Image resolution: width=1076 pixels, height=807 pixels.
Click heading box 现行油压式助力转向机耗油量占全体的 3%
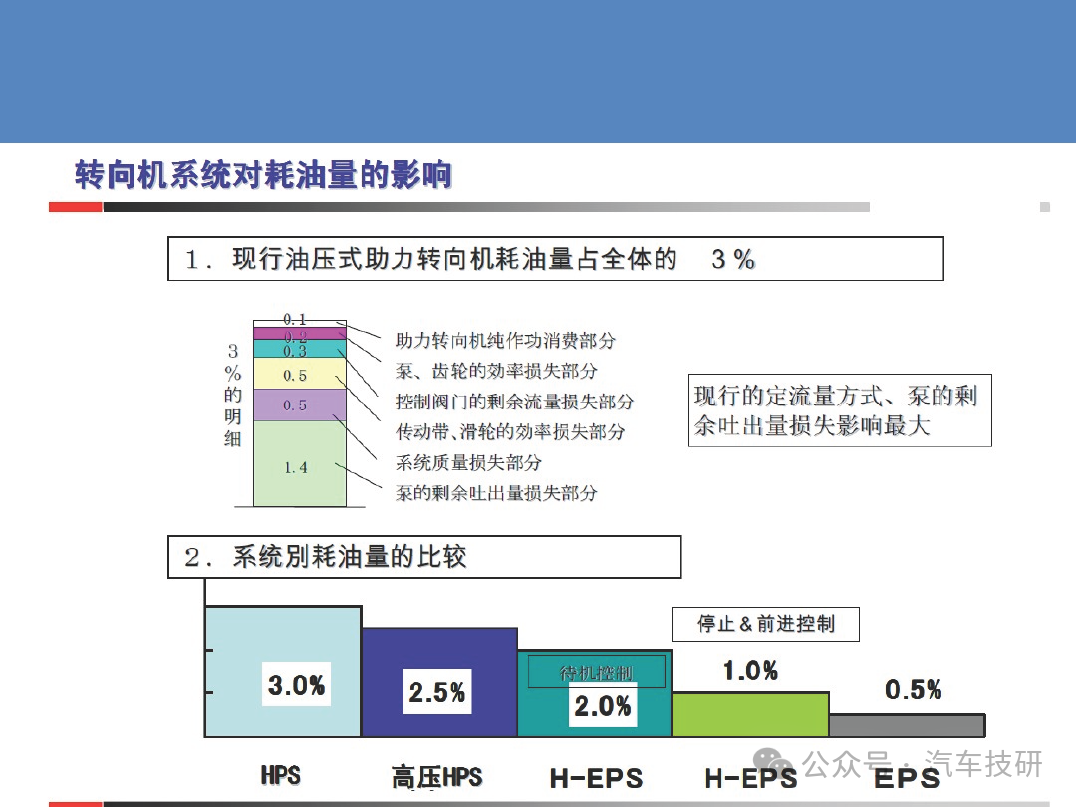pyautogui.click(x=555, y=259)
